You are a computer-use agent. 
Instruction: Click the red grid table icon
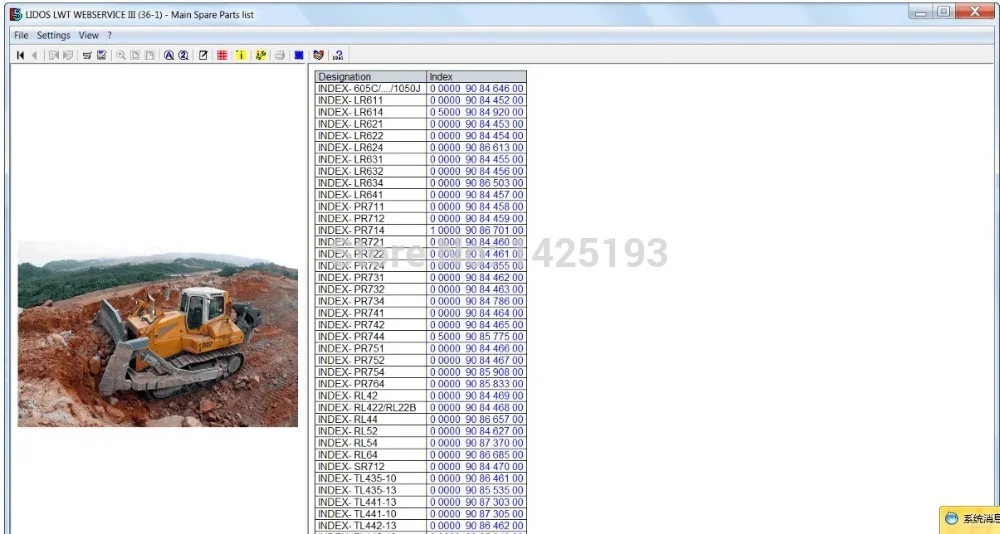pyautogui.click(x=222, y=56)
